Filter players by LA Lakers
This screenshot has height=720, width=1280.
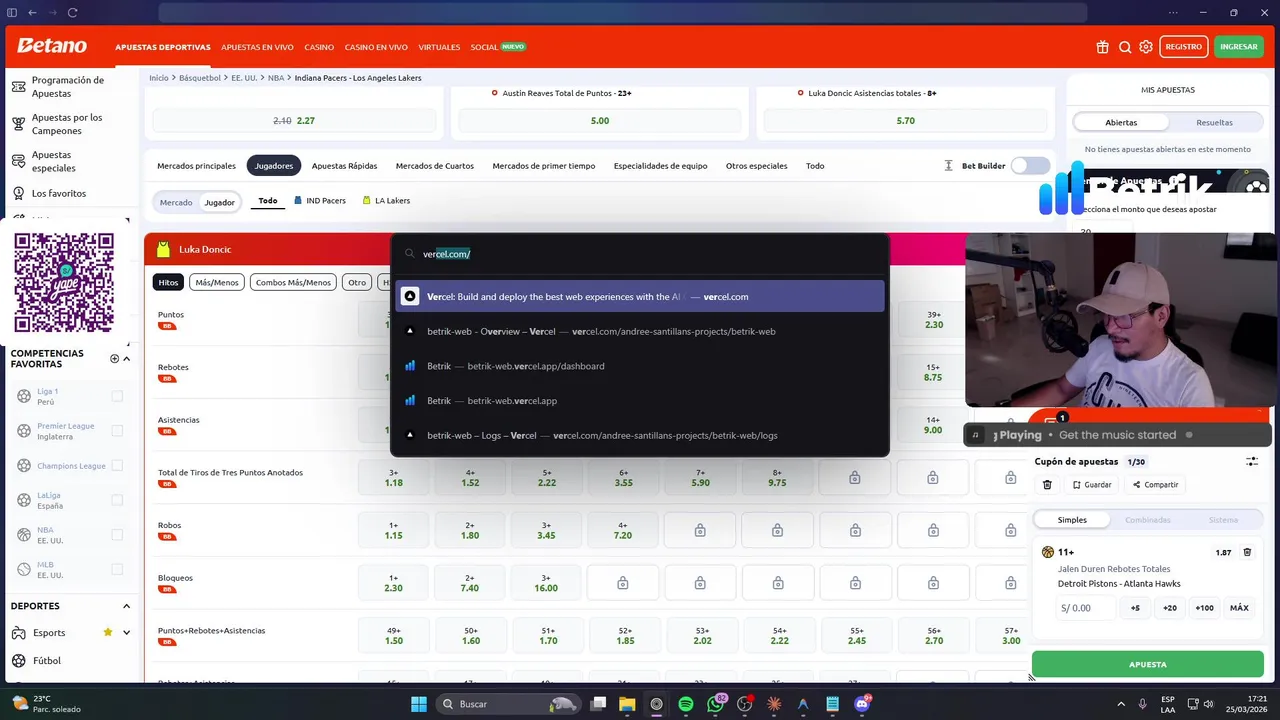386,201
